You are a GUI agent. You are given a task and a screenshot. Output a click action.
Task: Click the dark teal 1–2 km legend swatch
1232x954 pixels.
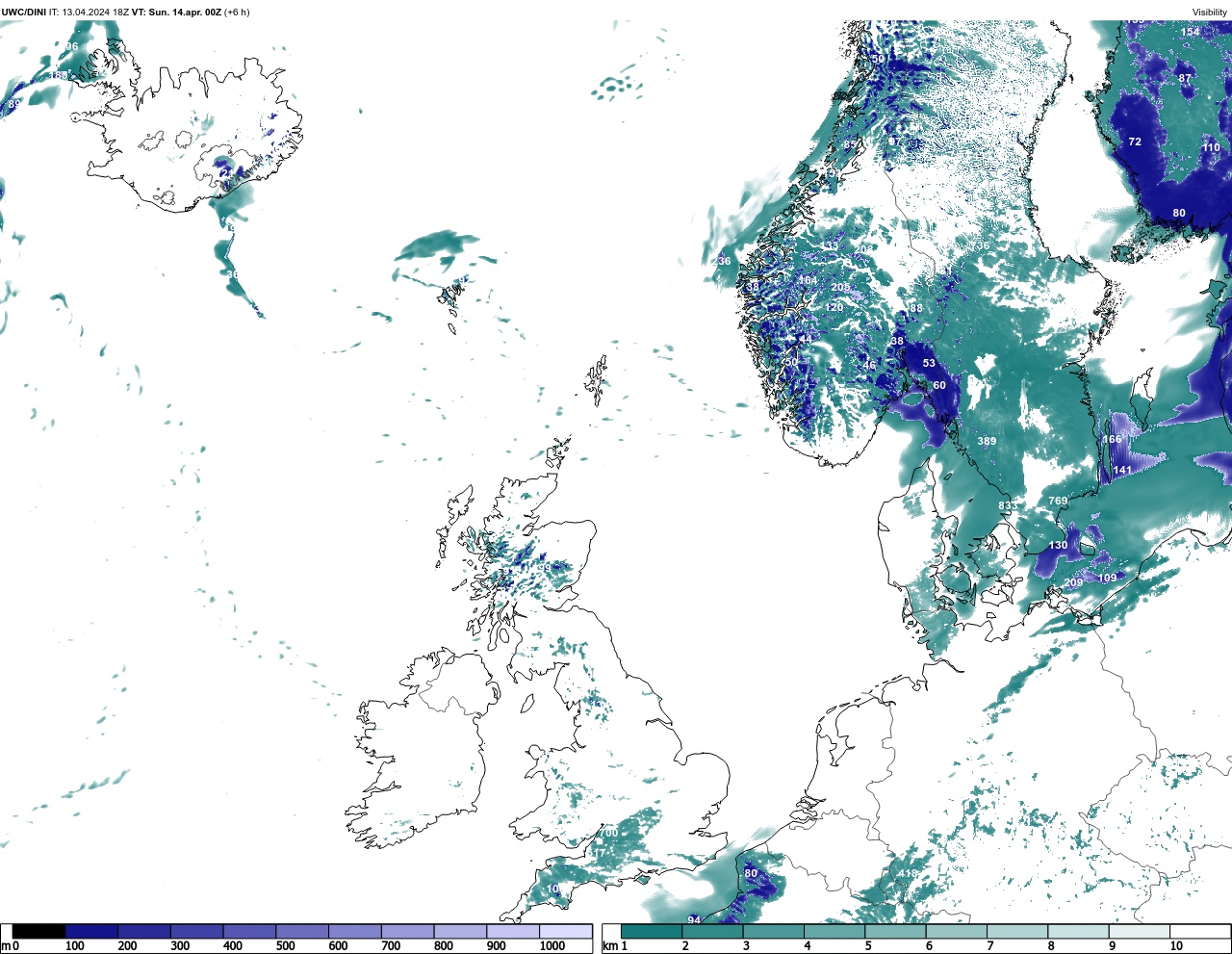tap(652, 931)
